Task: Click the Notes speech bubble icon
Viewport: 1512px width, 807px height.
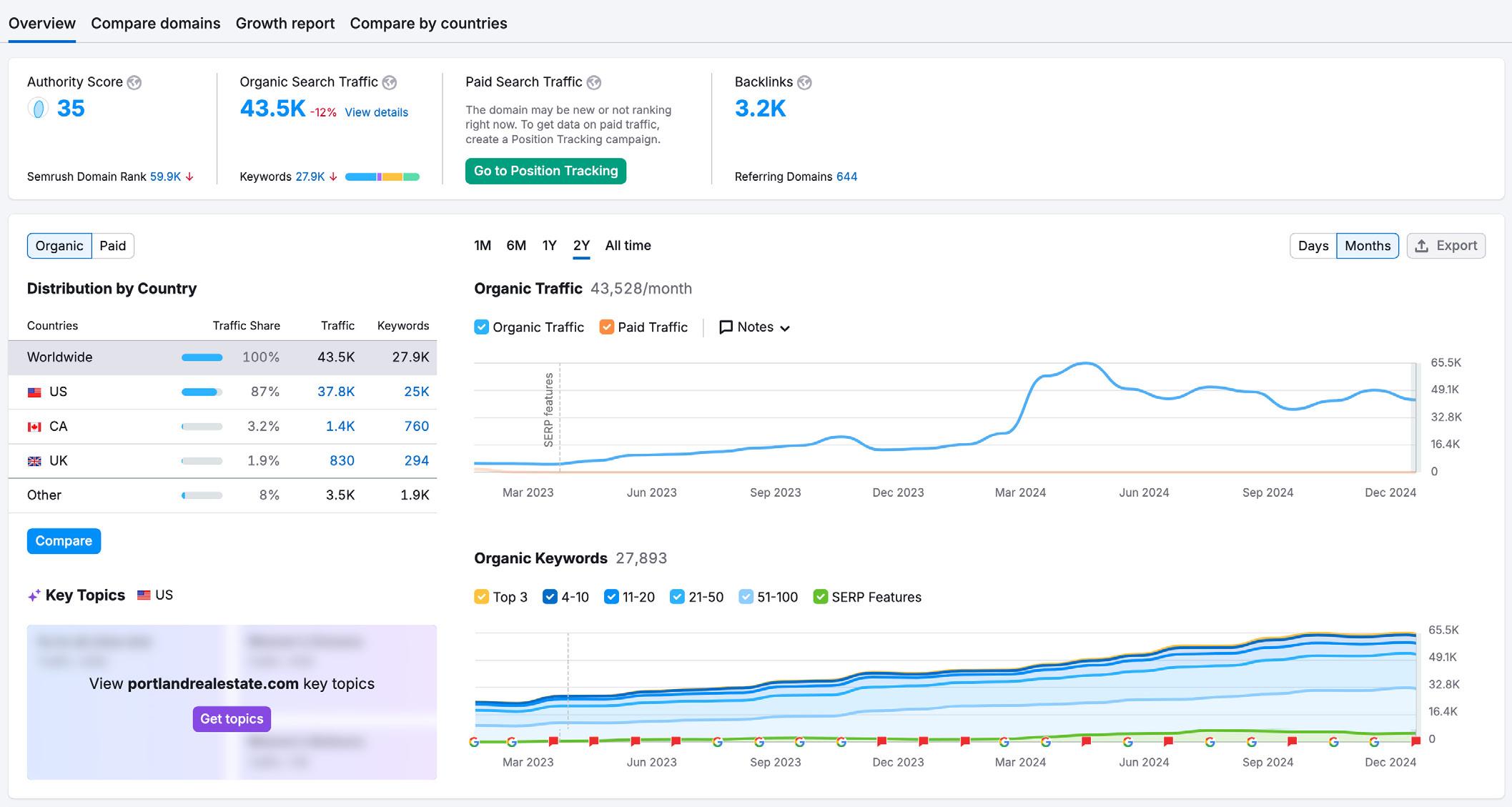Action: (726, 327)
